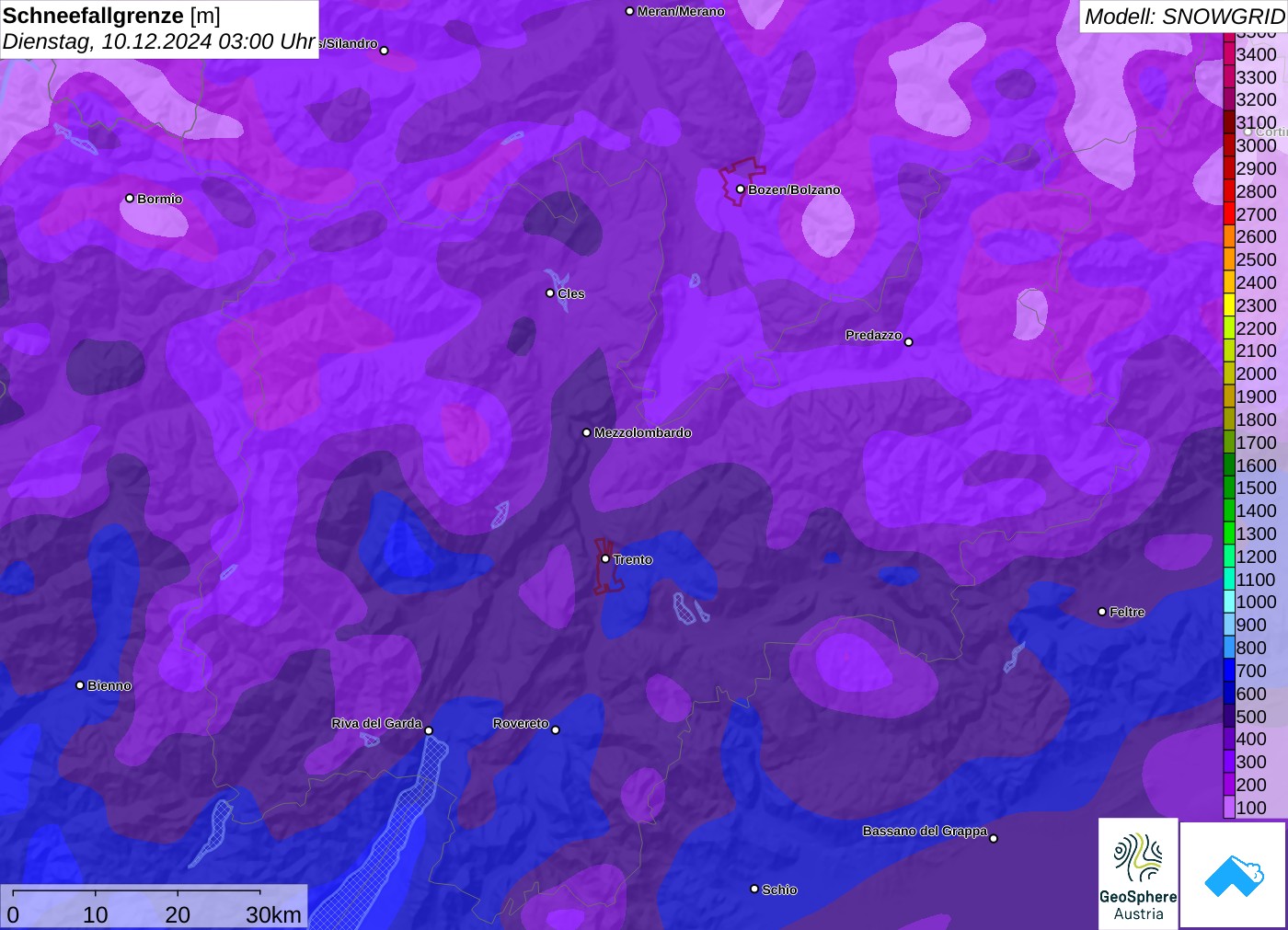The width and height of the screenshot is (1288, 930).
Task: Select the Feltre city marker dot
Action: [1102, 612]
